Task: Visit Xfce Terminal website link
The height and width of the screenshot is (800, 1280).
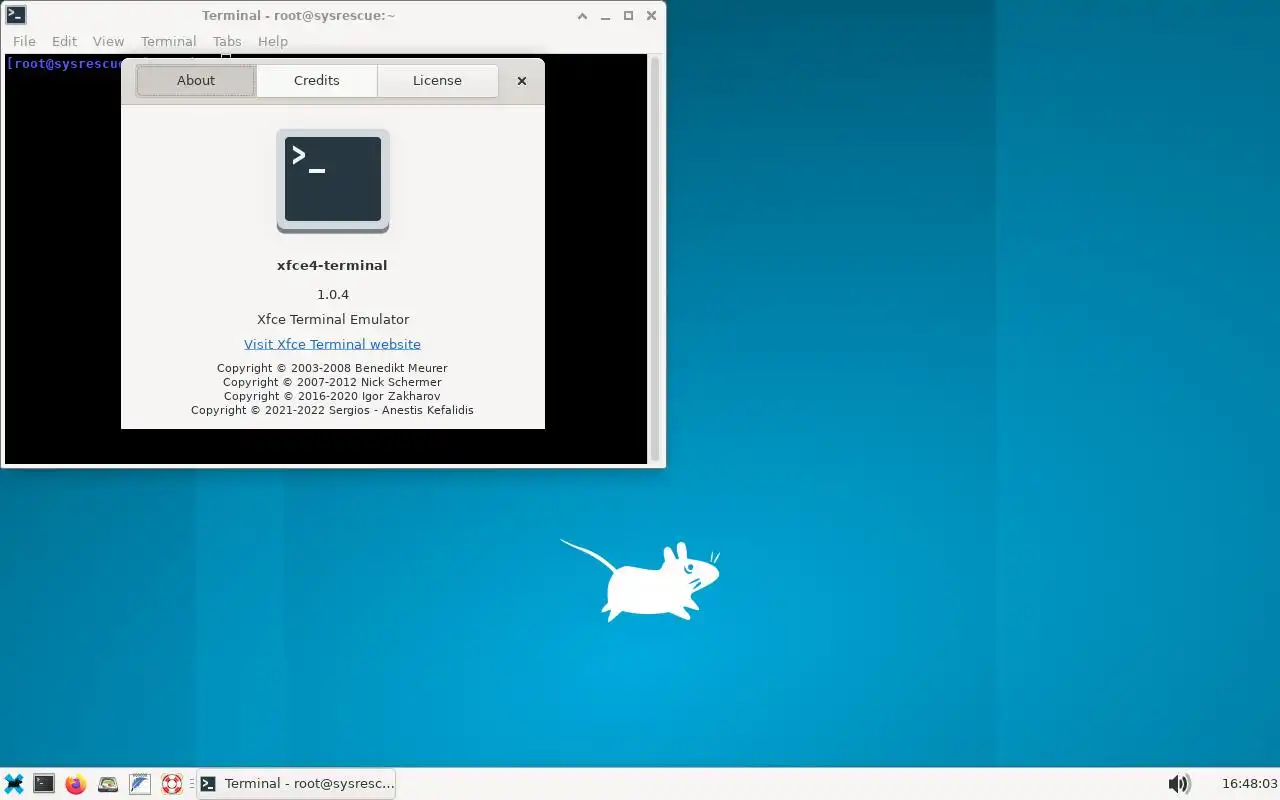Action: [332, 344]
